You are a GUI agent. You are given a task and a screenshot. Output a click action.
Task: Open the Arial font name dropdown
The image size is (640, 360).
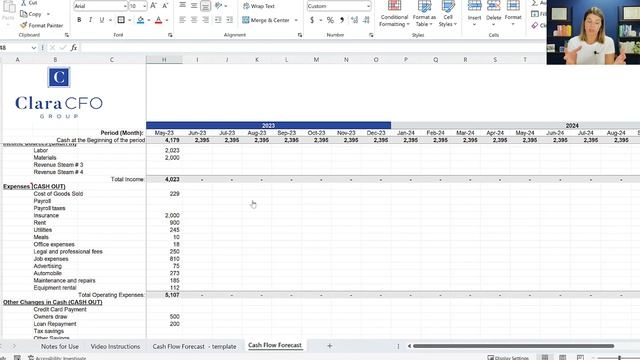125,6
